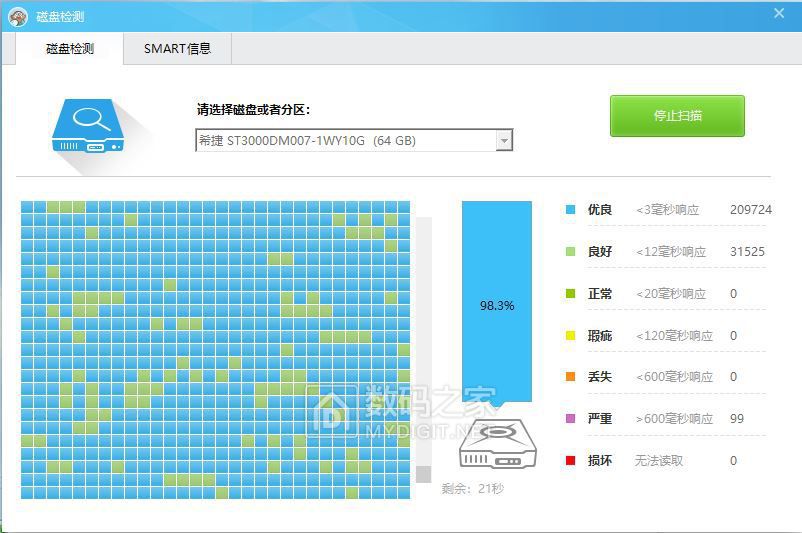Click the blue disk magnifier icon
The width and height of the screenshot is (802, 533).
(x=88, y=126)
